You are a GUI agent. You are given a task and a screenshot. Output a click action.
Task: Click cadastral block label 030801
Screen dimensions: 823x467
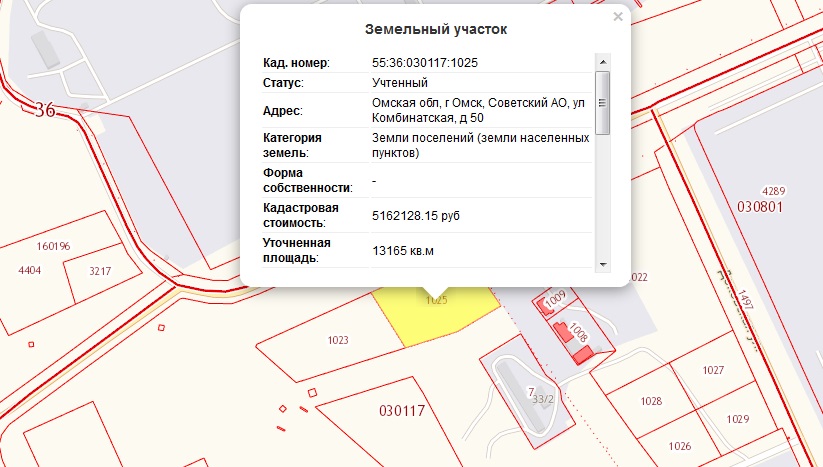(759, 207)
